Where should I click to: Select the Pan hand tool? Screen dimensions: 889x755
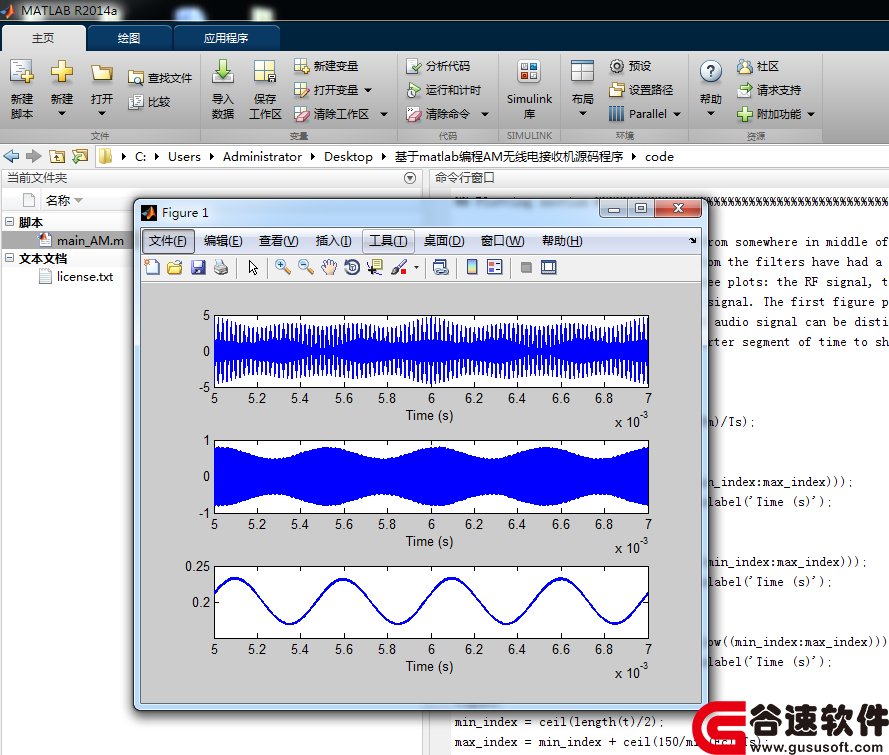(x=329, y=267)
